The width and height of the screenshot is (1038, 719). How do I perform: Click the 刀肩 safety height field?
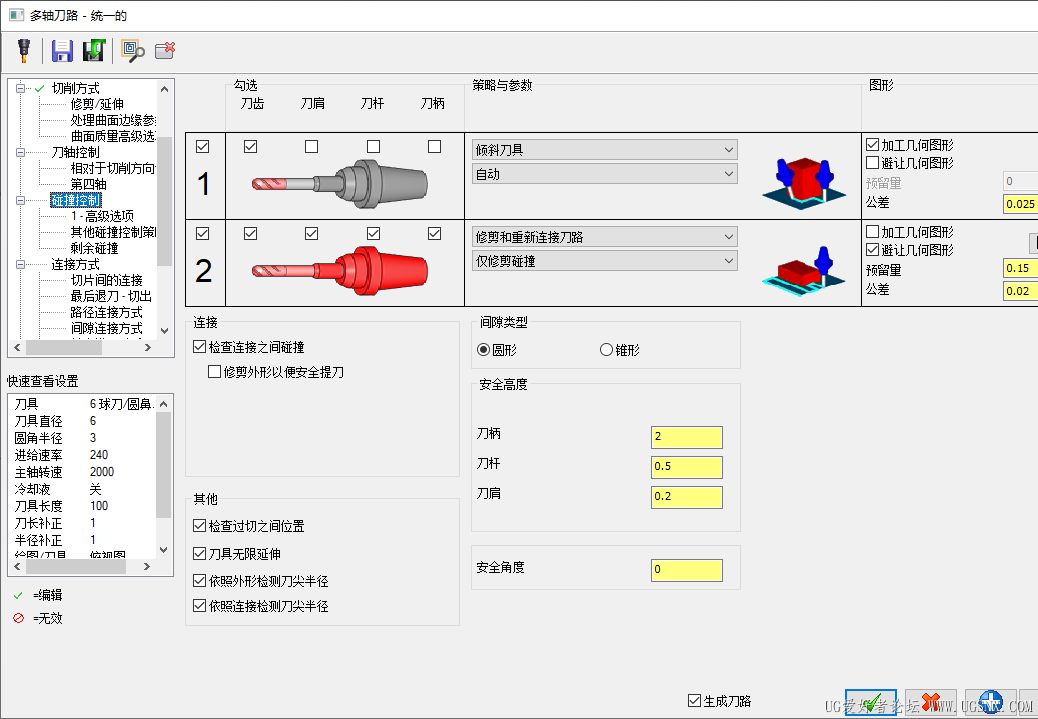pyautogui.click(x=686, y=497)
